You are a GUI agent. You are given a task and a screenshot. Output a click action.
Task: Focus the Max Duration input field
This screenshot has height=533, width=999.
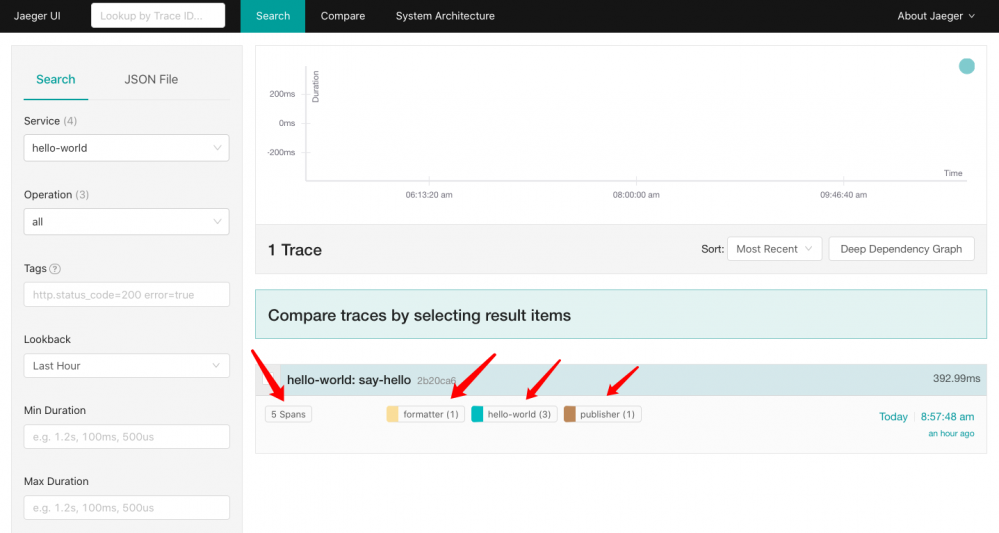[126, 508]
